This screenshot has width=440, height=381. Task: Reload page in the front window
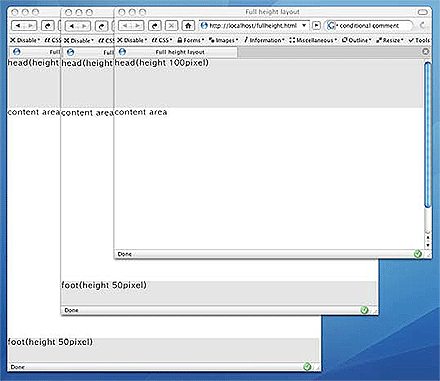[155, 25]
